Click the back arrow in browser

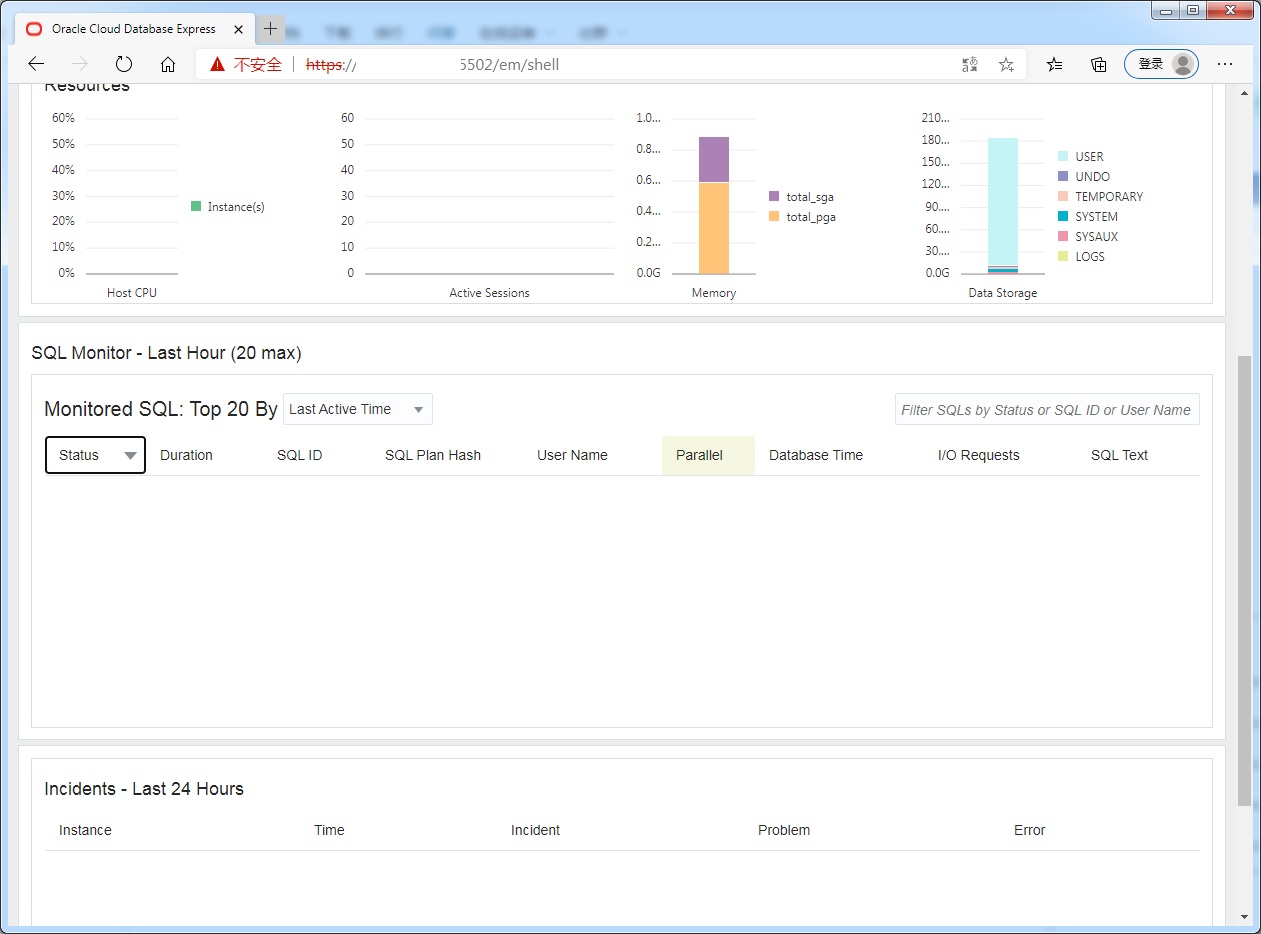coord(36,64)
